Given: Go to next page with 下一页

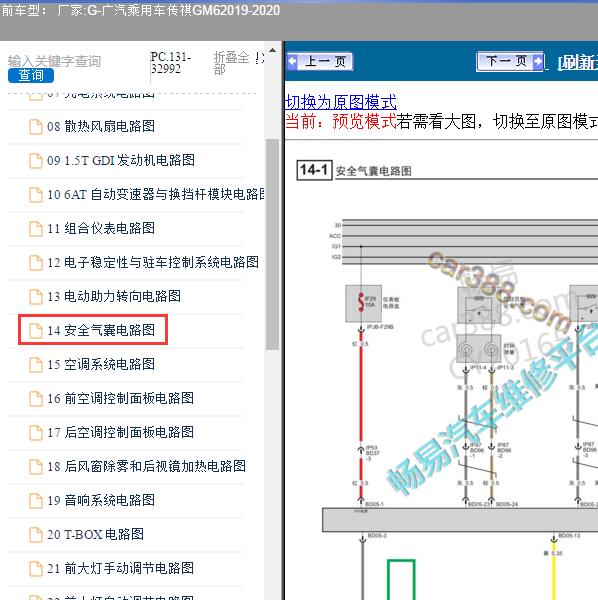Looking at the screenshot, I should (510, 61).
